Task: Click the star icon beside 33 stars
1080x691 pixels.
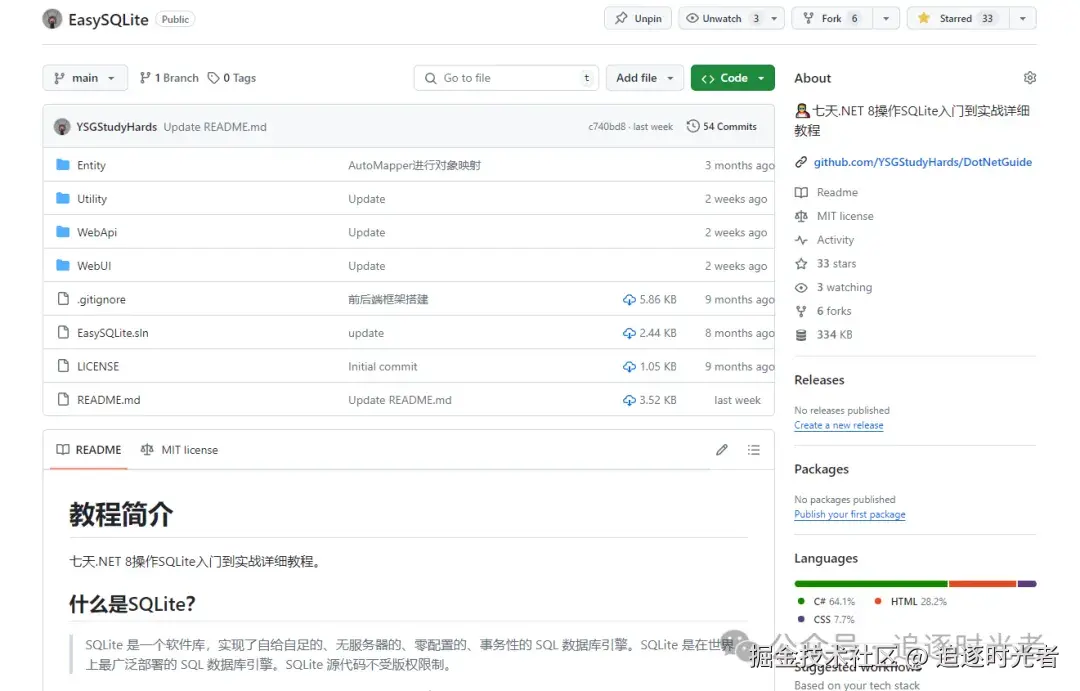Action: (x=801, y=264)
